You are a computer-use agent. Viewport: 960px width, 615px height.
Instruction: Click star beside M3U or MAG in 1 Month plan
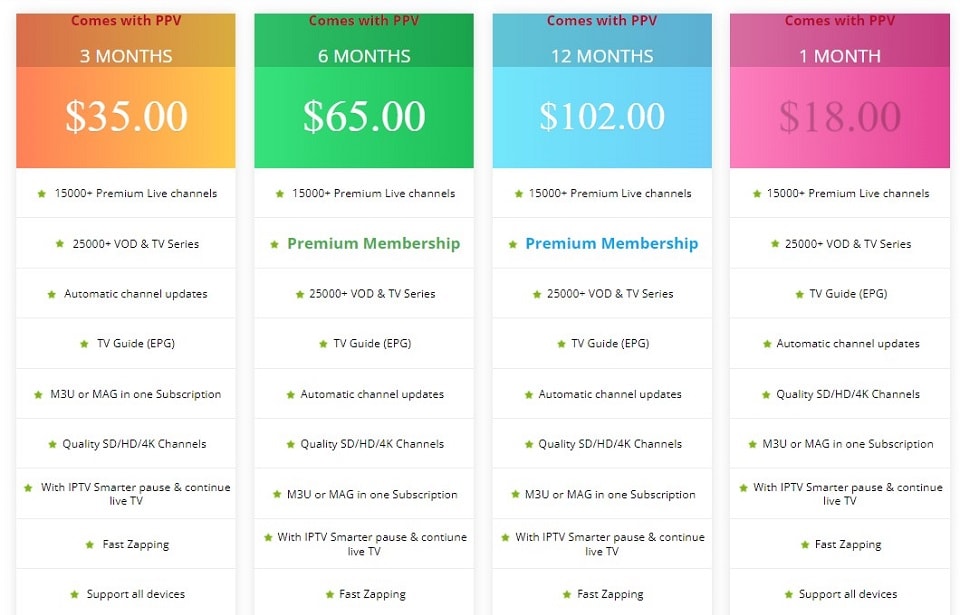click(x=752, y=444)
